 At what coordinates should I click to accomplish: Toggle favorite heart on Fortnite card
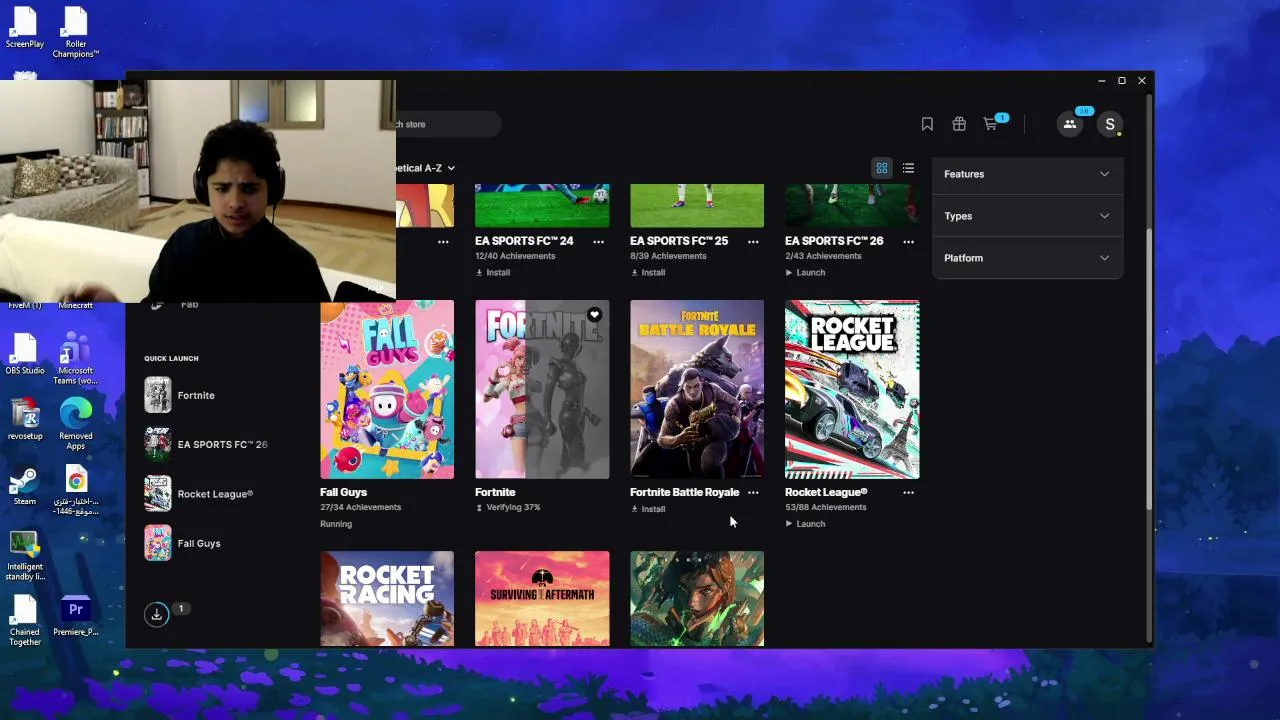click(x=594, y=315)
